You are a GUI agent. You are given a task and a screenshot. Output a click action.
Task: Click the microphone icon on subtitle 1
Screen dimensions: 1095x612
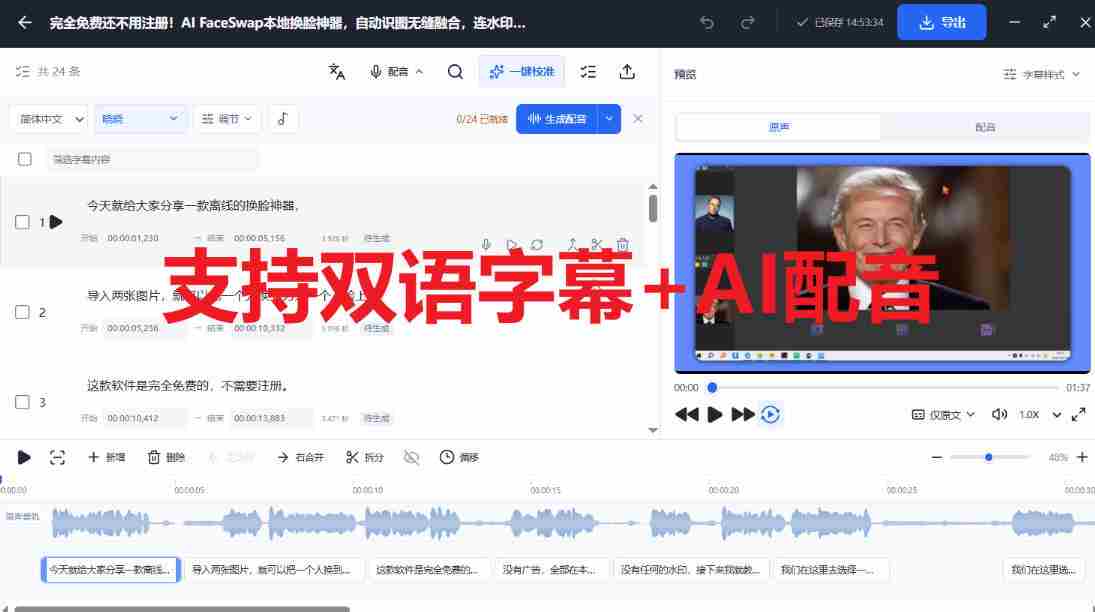(486, 245)
